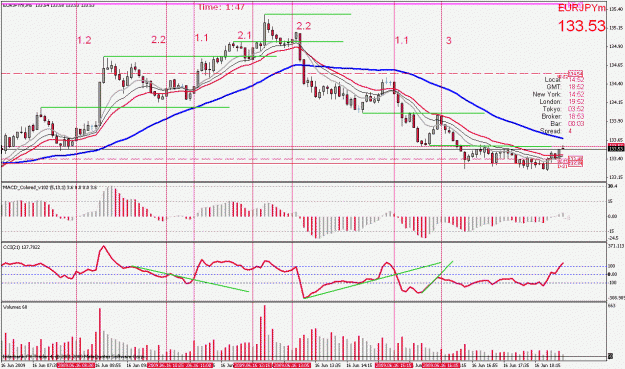This screenshot has width=625, height=369.
Task: Click the 'time: 1:47' label
Action: (x=221, y=7)
